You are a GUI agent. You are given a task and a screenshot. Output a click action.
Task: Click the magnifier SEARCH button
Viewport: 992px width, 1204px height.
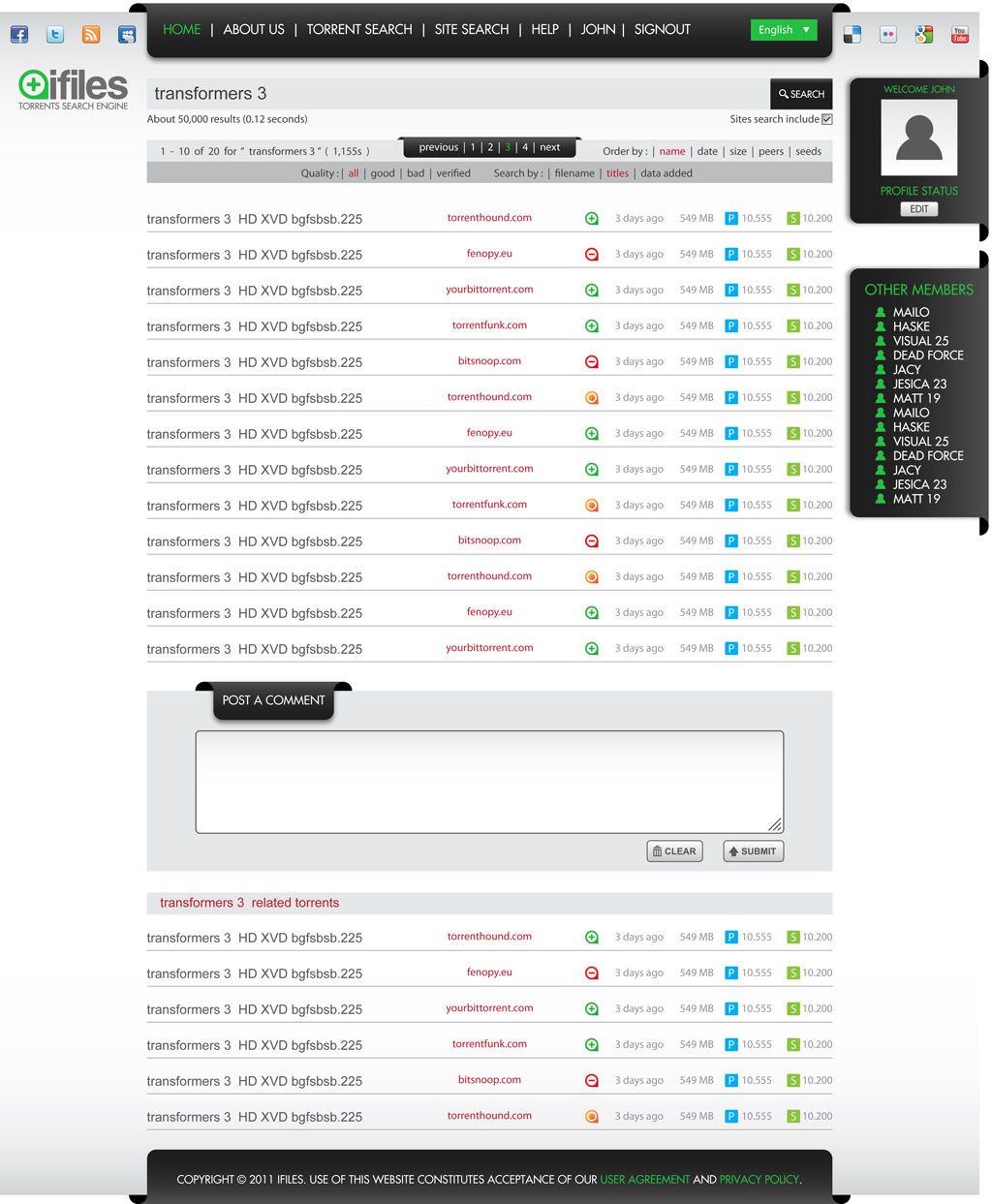(801, 94)
